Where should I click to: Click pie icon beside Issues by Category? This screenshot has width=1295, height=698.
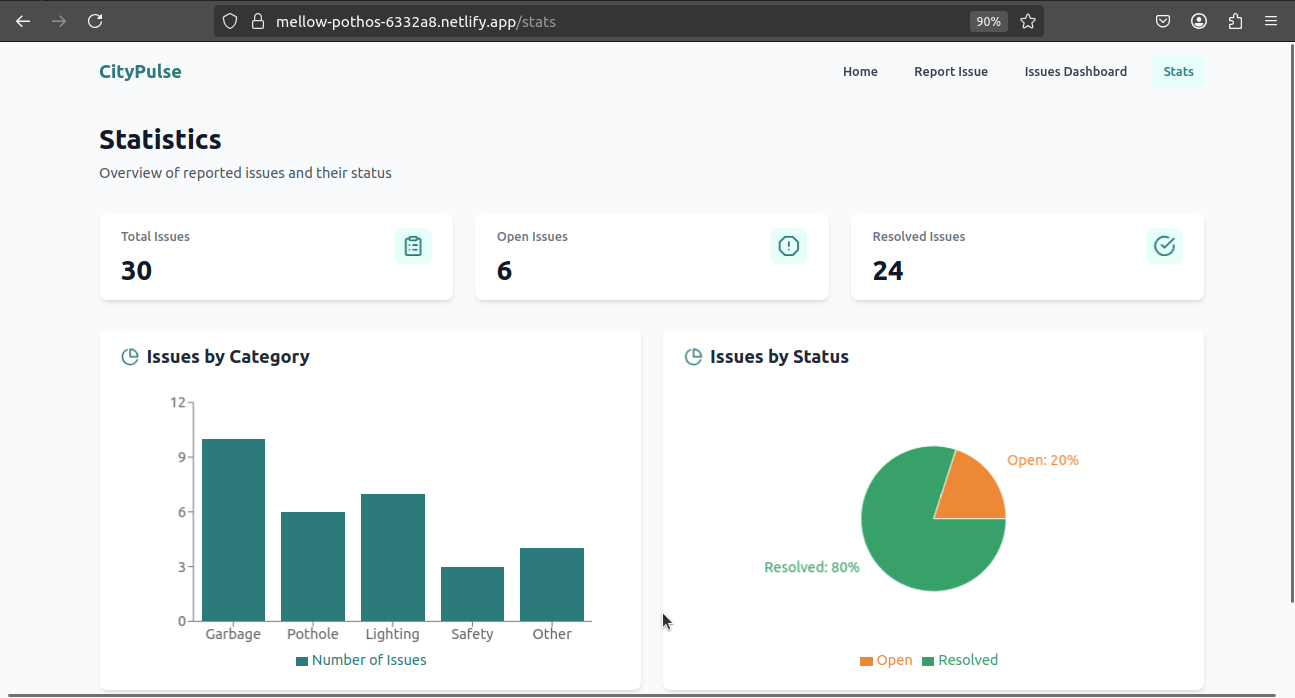tap(130, 357)
